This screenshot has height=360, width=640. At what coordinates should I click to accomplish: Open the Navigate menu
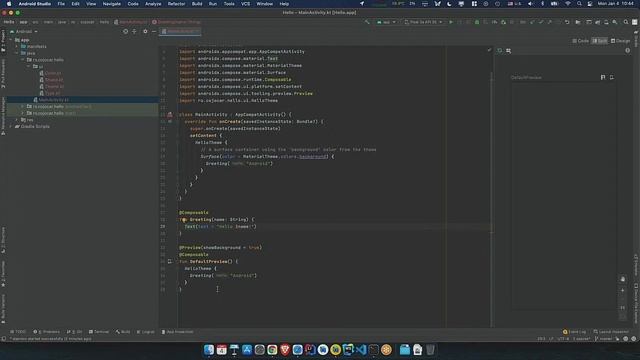tap(111, 4)
